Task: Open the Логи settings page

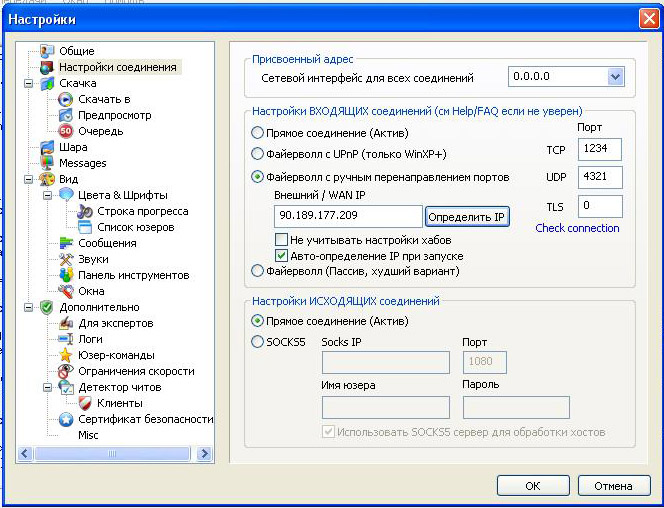Action: point(91,339)
